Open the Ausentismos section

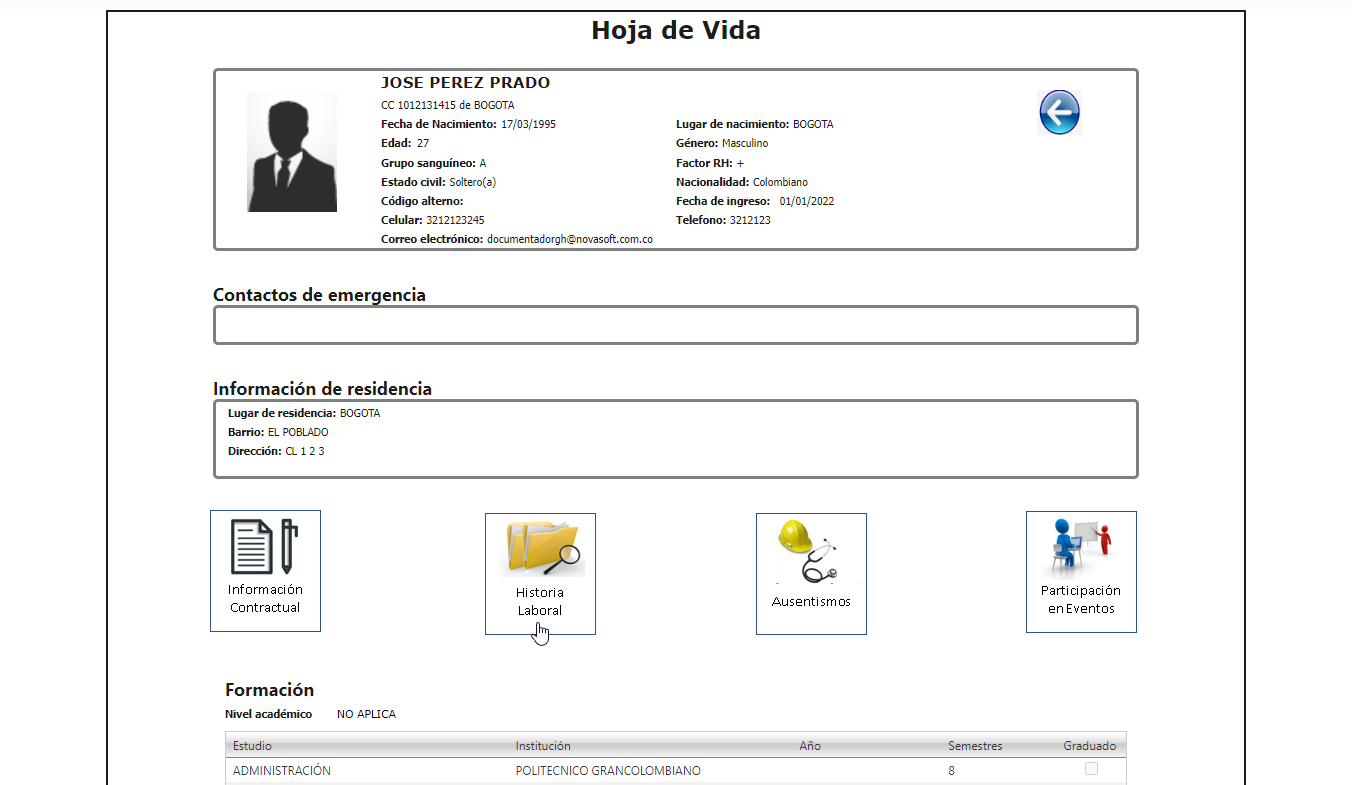point(811,573)
